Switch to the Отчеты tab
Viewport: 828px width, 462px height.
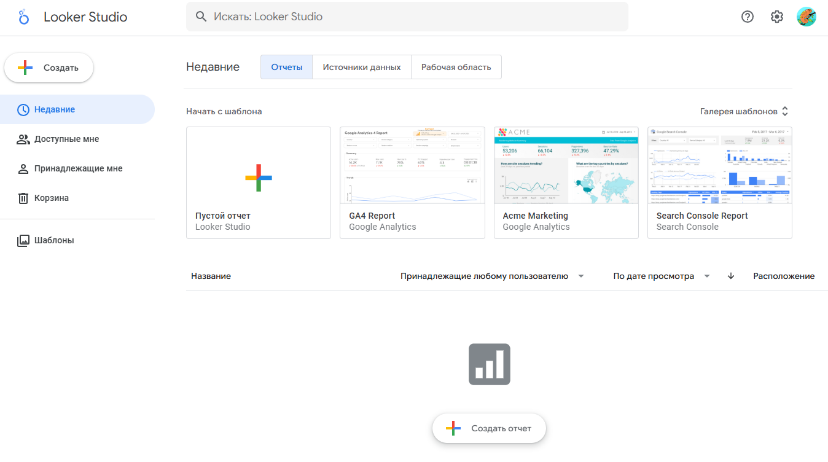286,67
